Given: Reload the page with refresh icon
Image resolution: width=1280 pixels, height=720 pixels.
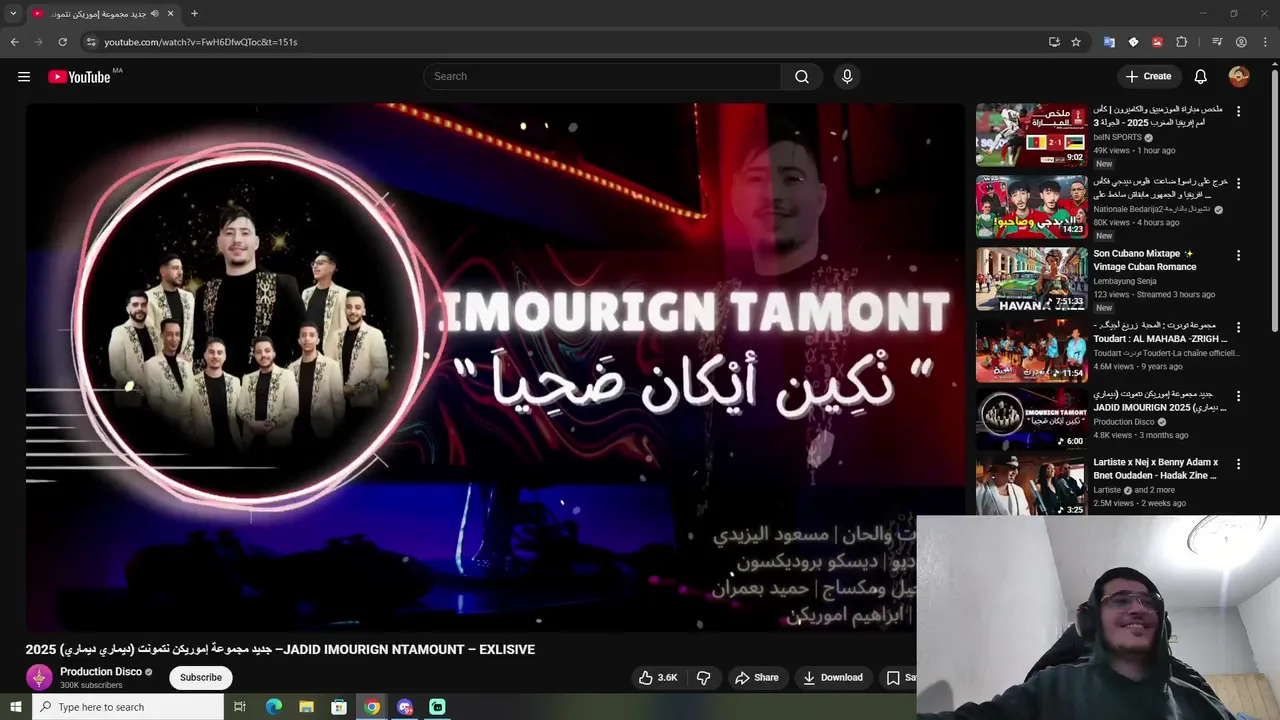Looking at the screenshot, I should click(62, 42).
